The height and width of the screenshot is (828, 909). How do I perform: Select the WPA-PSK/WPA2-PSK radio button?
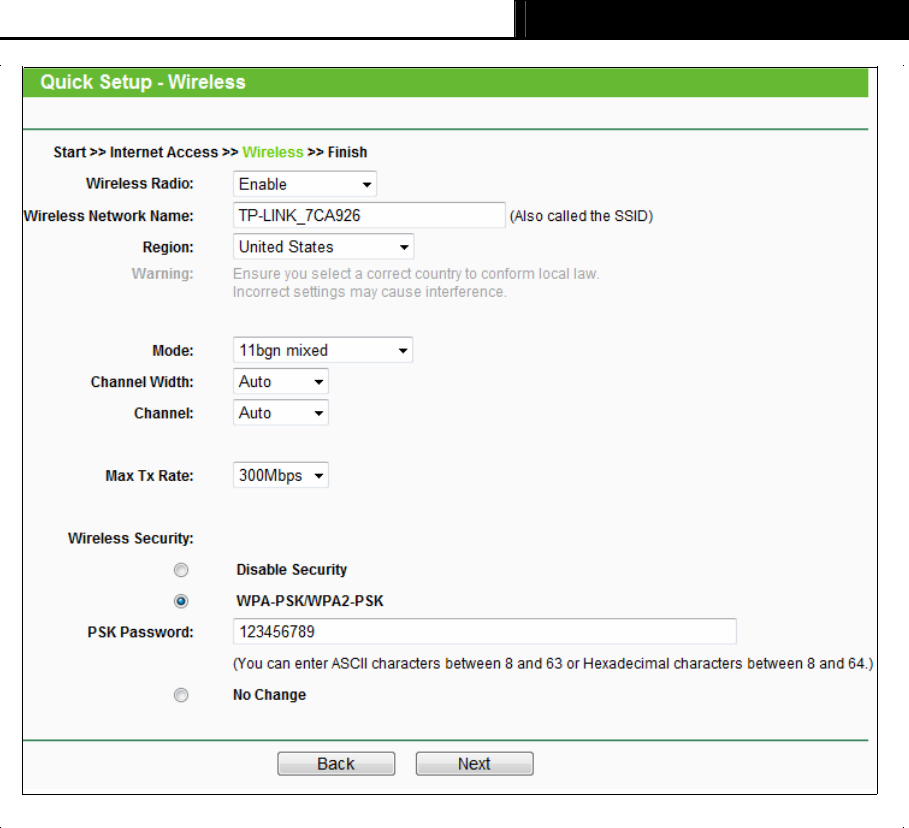(181, 601)
